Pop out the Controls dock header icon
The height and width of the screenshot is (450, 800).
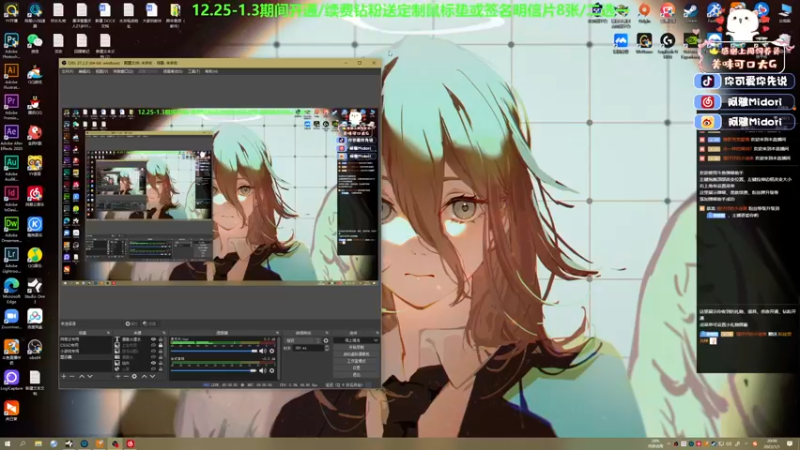tap(378, 333)
